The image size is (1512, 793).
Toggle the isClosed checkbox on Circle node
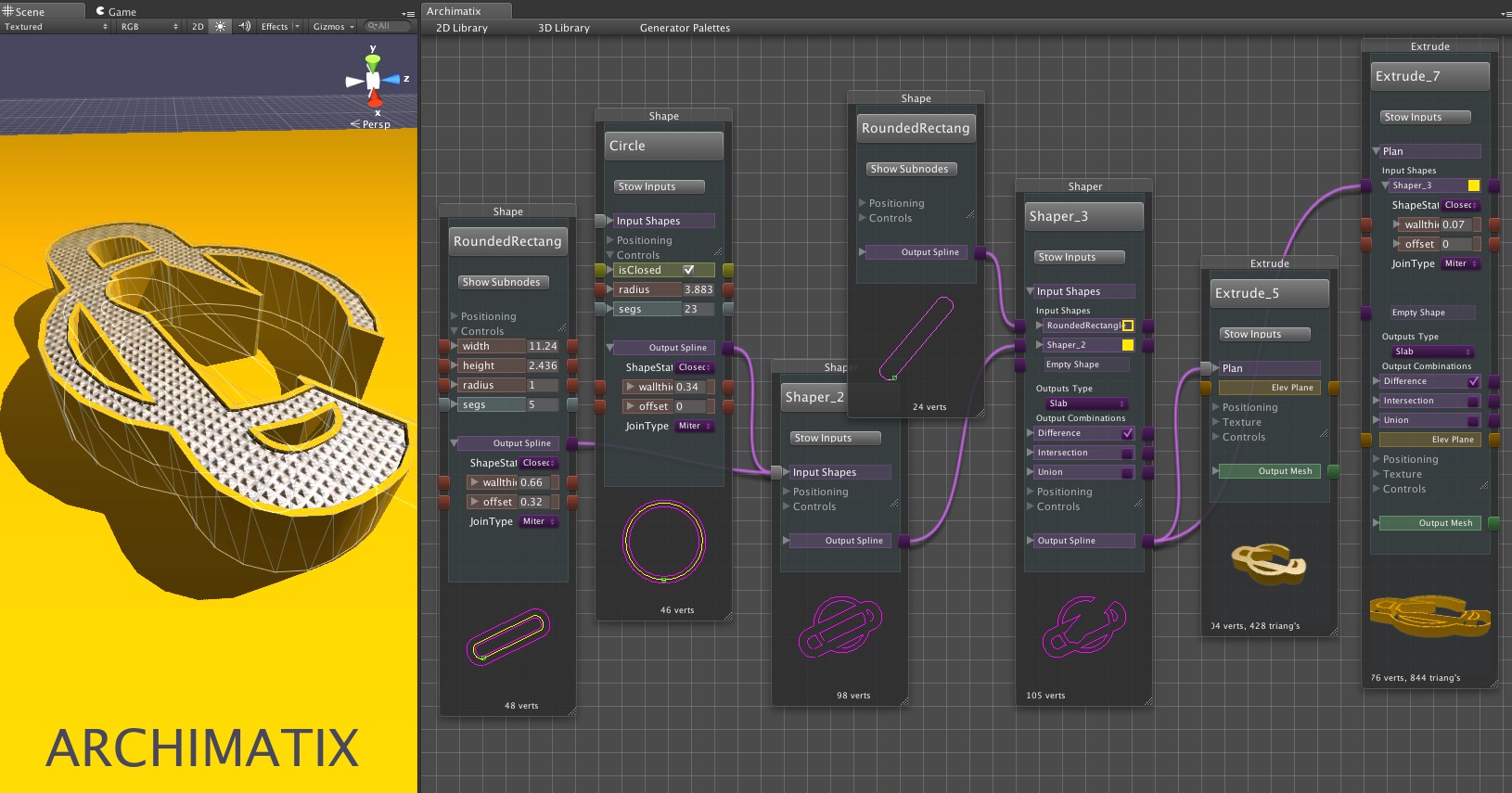(x=688, y=270)
